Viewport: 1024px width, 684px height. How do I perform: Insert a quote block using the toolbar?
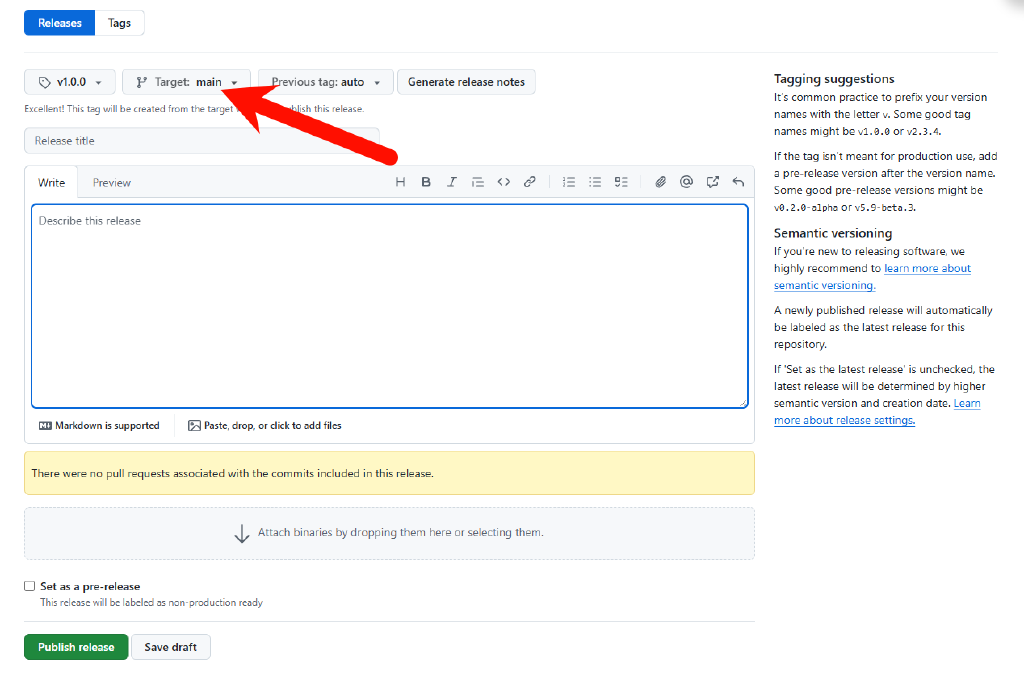click(x=478, y=181)
